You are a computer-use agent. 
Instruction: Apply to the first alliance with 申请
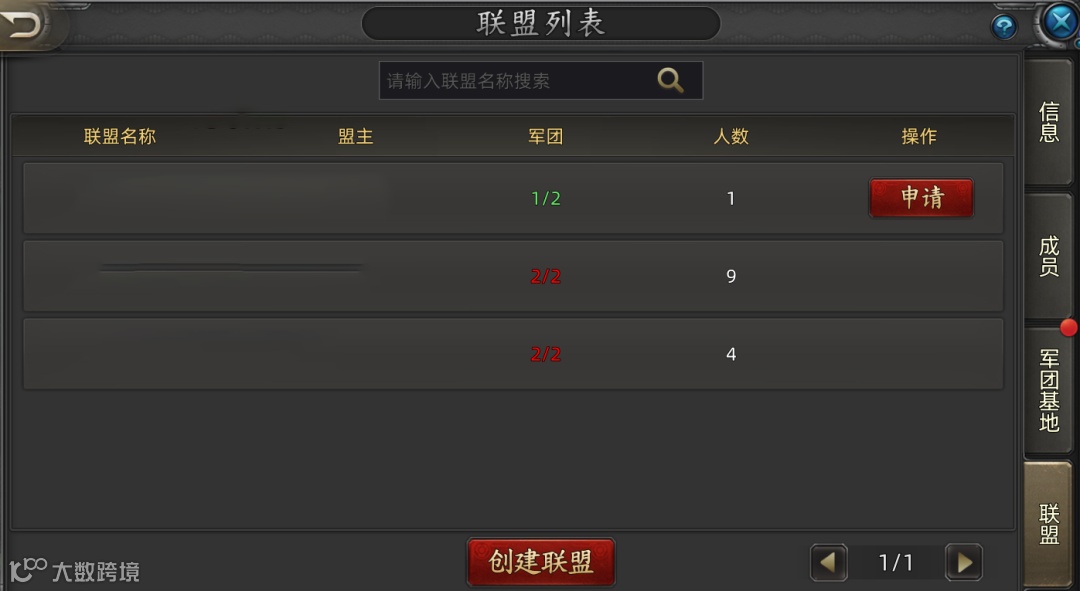pyautogui.click(x=921, y=198)
